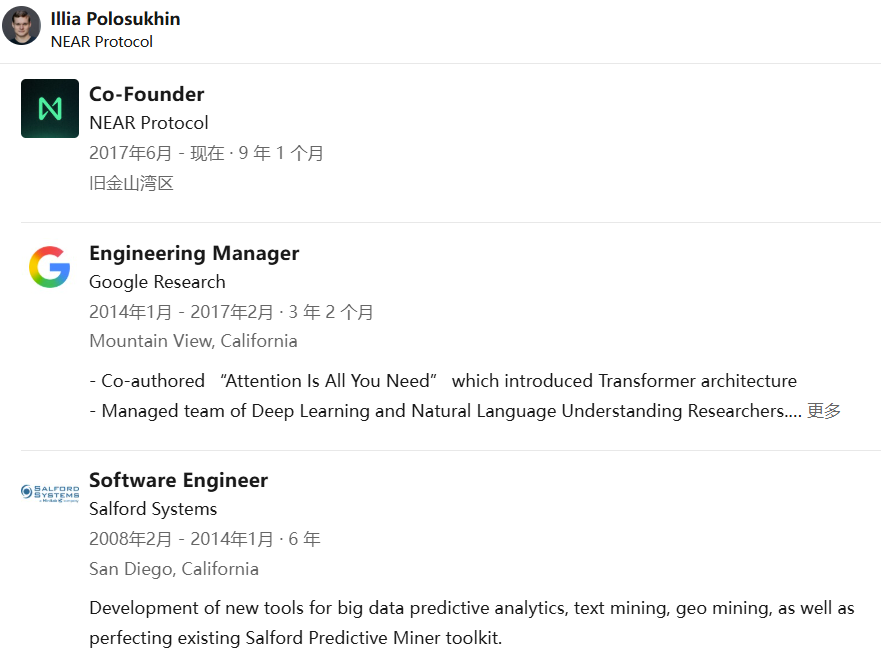This screenshot has width=881, height=657.
Task: Click the 旧金山湾区 location text
Action: [131, 183]
